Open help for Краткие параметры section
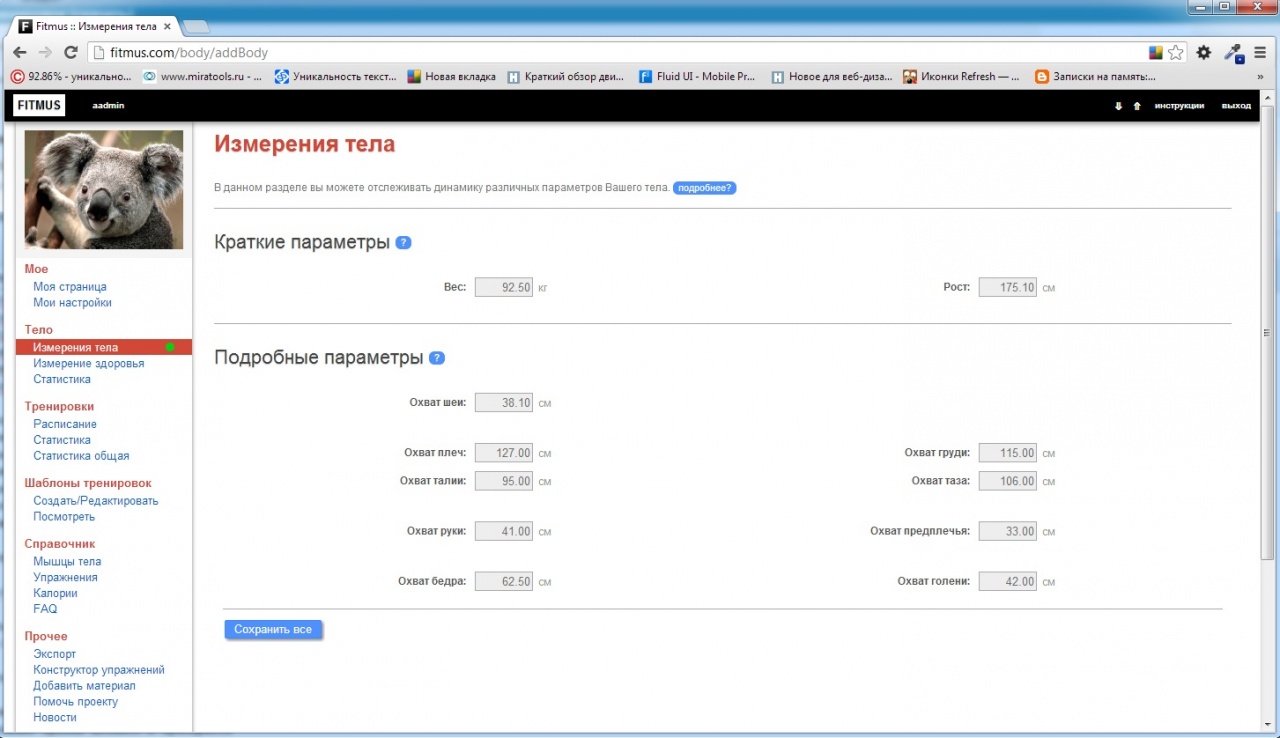Screen dimensions: 1280x738 (403, 242)
